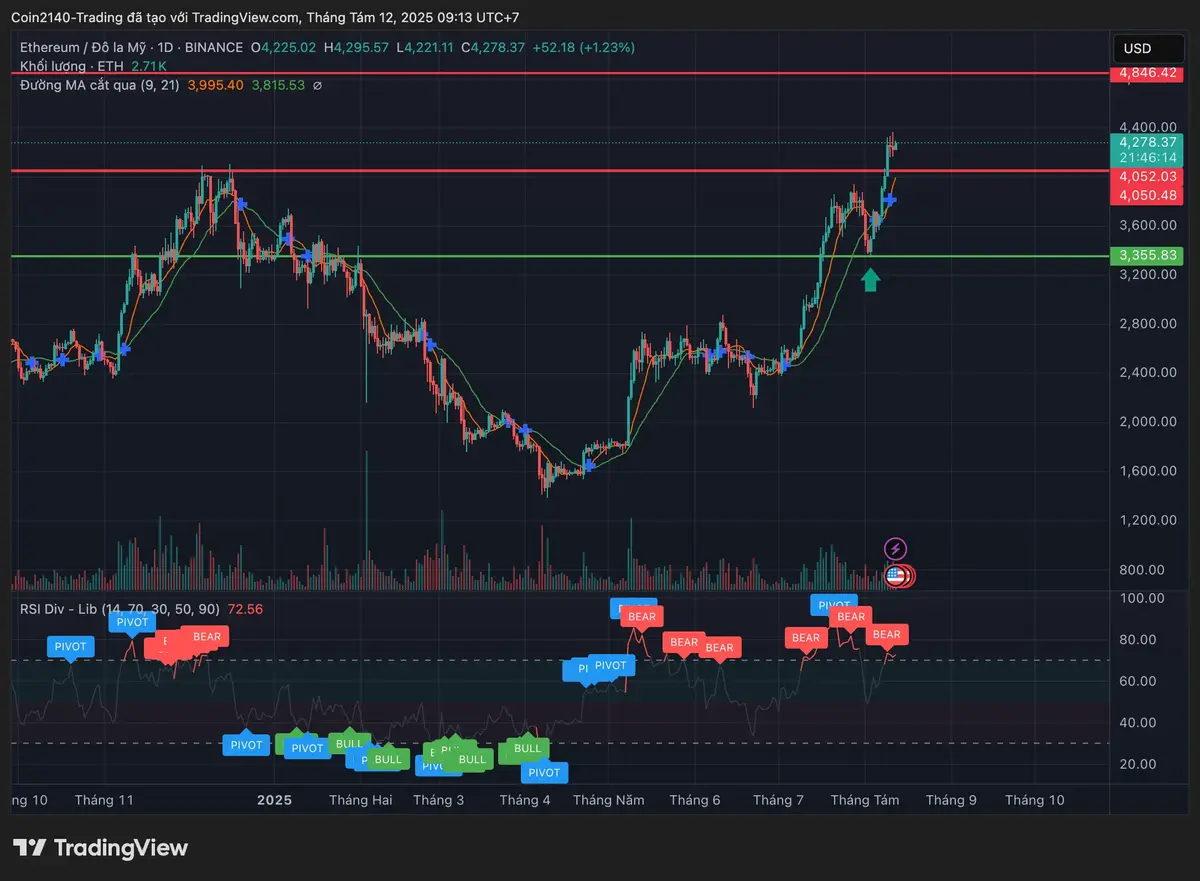Open the BINANCE exchange label in the legend
Viewport: 1200px width, 881px height.
(215, 47)
